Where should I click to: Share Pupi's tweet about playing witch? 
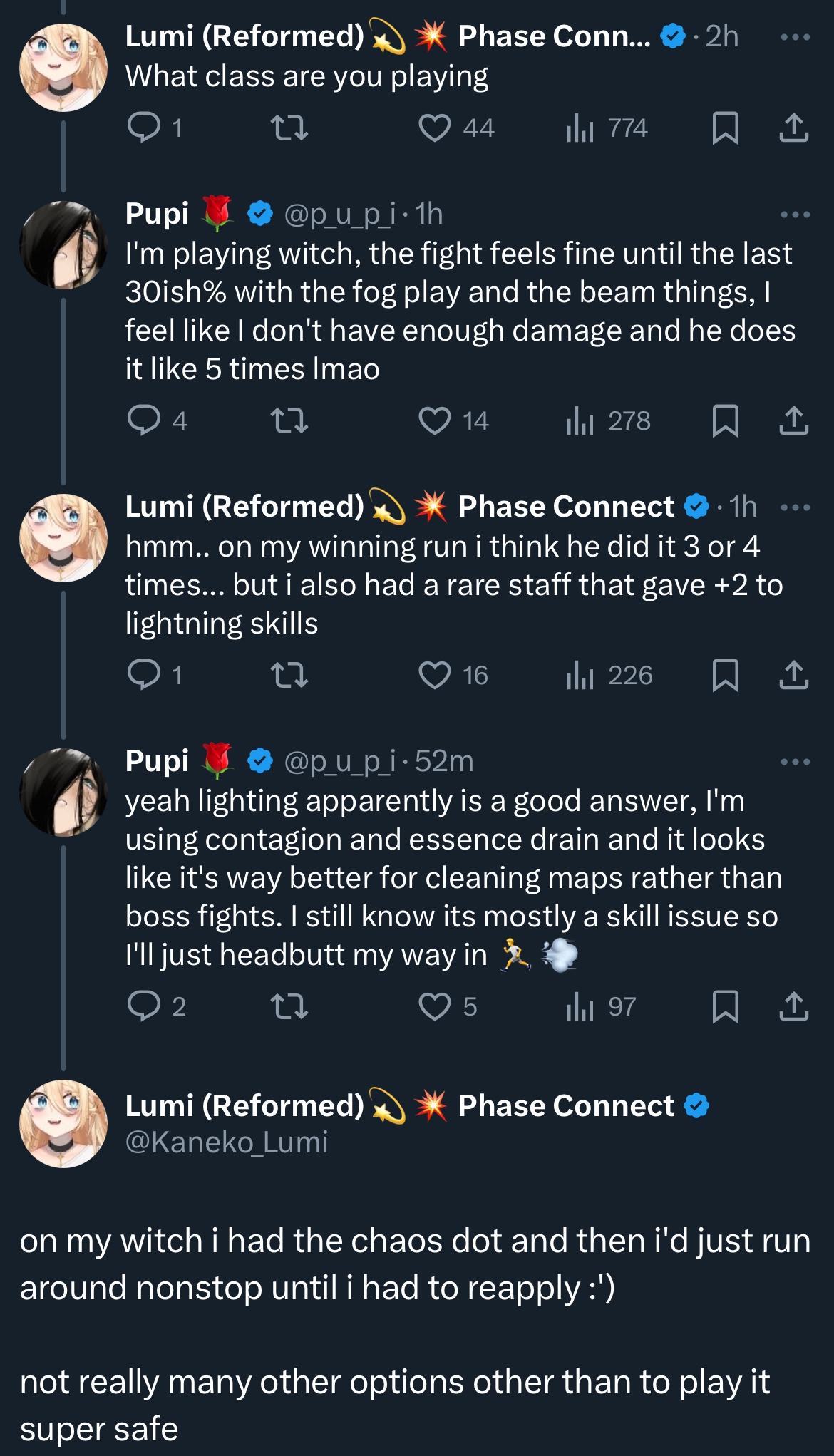tap(793, 421)
